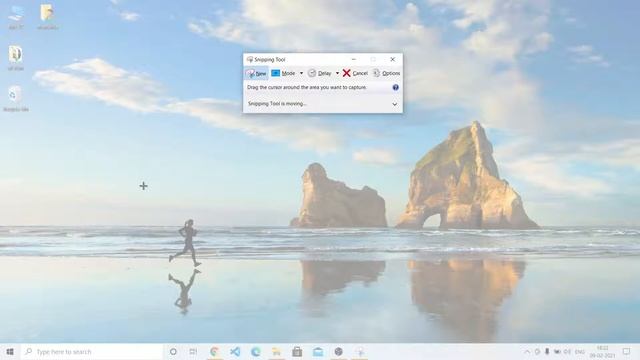
Task: Open Google Chrome from the taskbar
Action: pos(214,351)
